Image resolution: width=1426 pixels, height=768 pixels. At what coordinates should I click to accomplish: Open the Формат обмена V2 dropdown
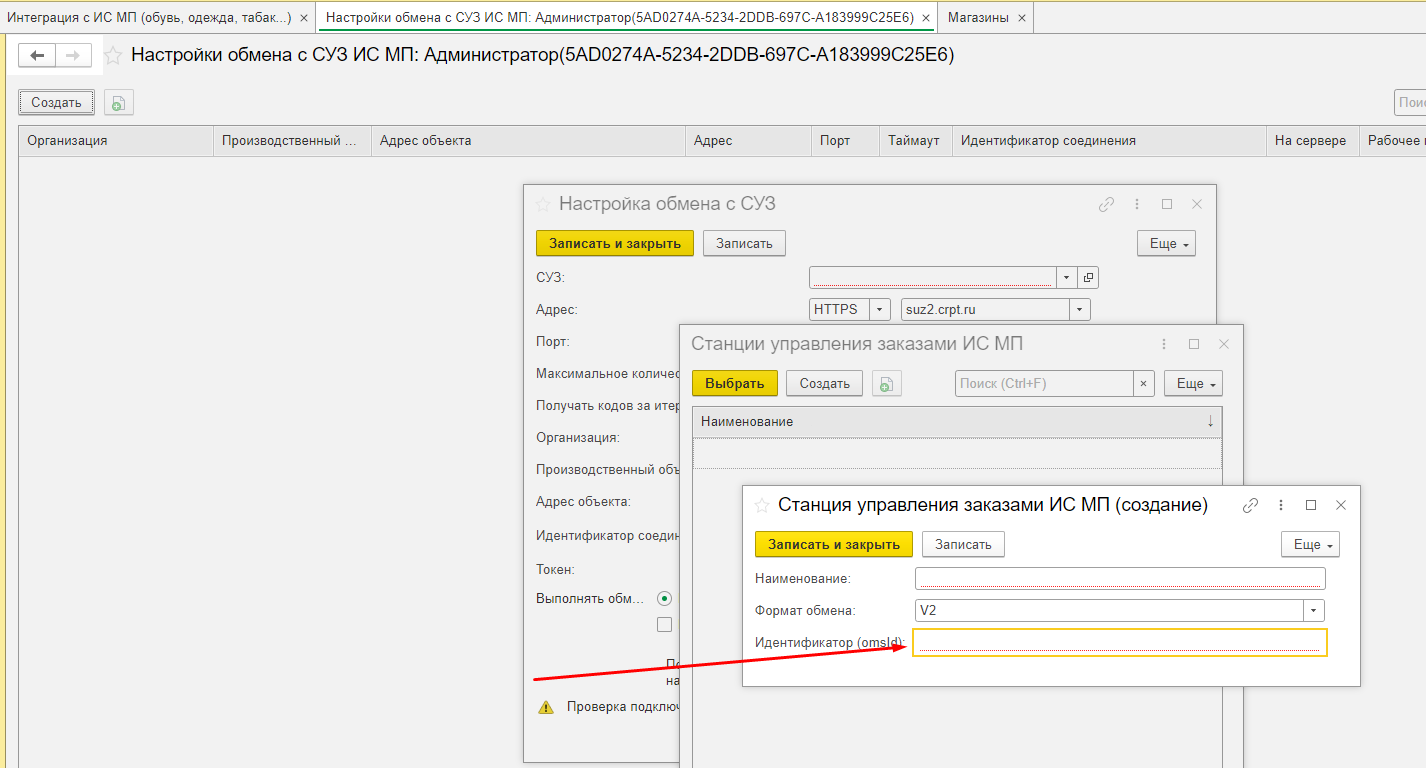[1313, 610]
